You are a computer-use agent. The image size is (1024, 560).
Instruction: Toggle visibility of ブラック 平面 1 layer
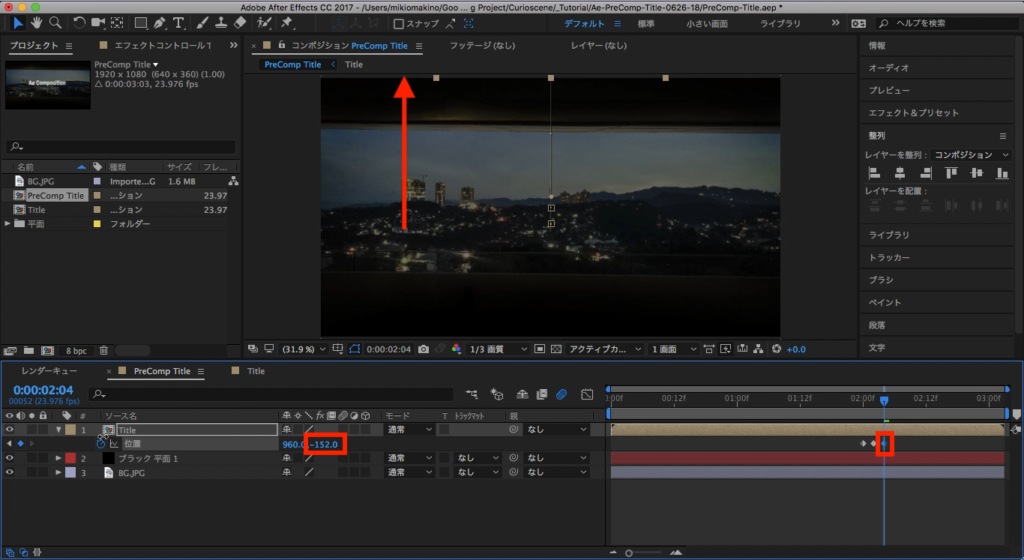click(x=10, y=458)
